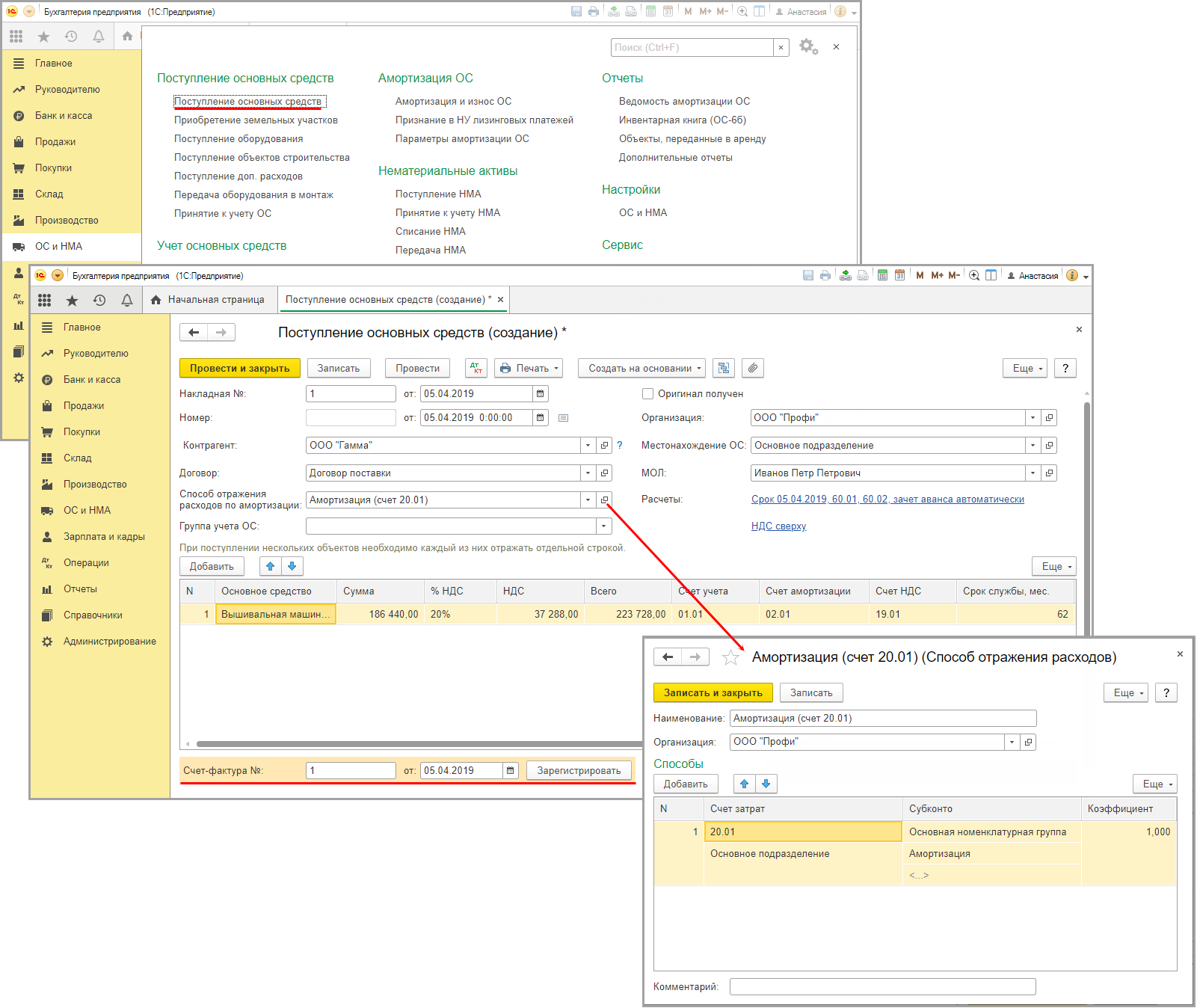The image size is (1197, 1008).
Task: Open Создать на основании dropdown
Action: click(642, 368)
